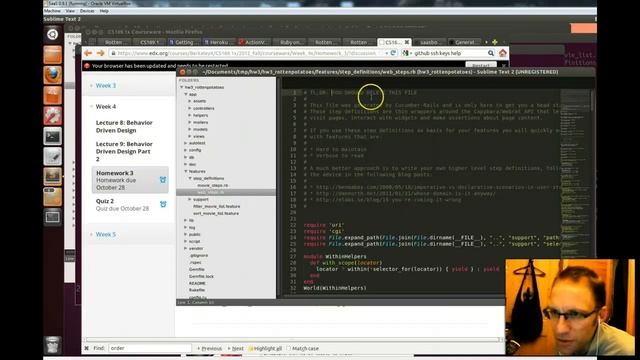Click the search magnifier in Firefox search box

491,53
